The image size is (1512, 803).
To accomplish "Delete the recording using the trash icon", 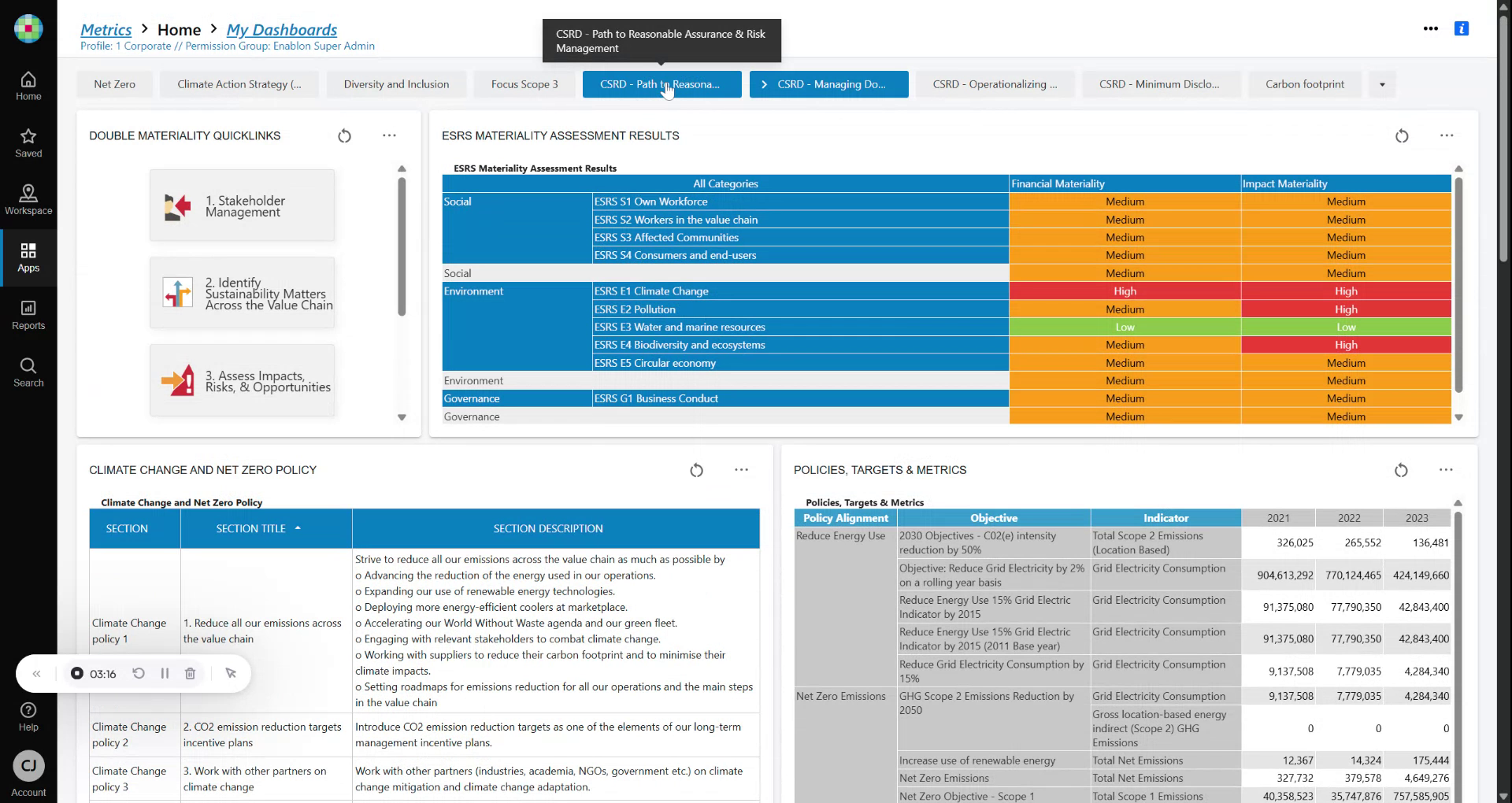I will tap(190, 674).
